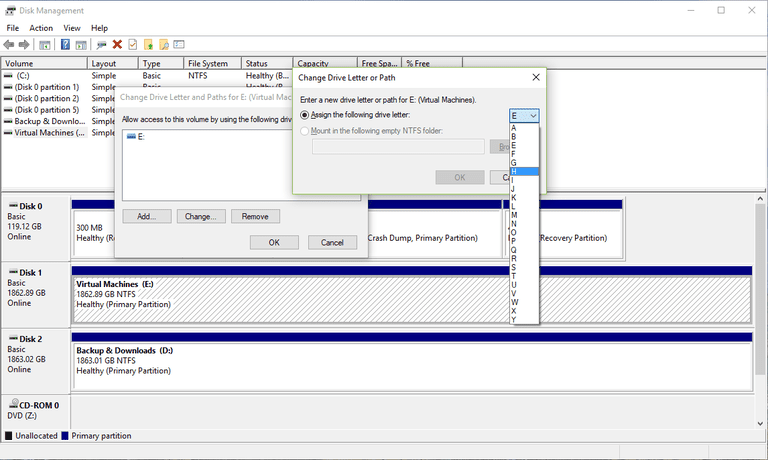This screenshot has height=460, width=768.
Task: Toggle the Show/Hide Action Pane toolbar icon
Action: (81, 45)
